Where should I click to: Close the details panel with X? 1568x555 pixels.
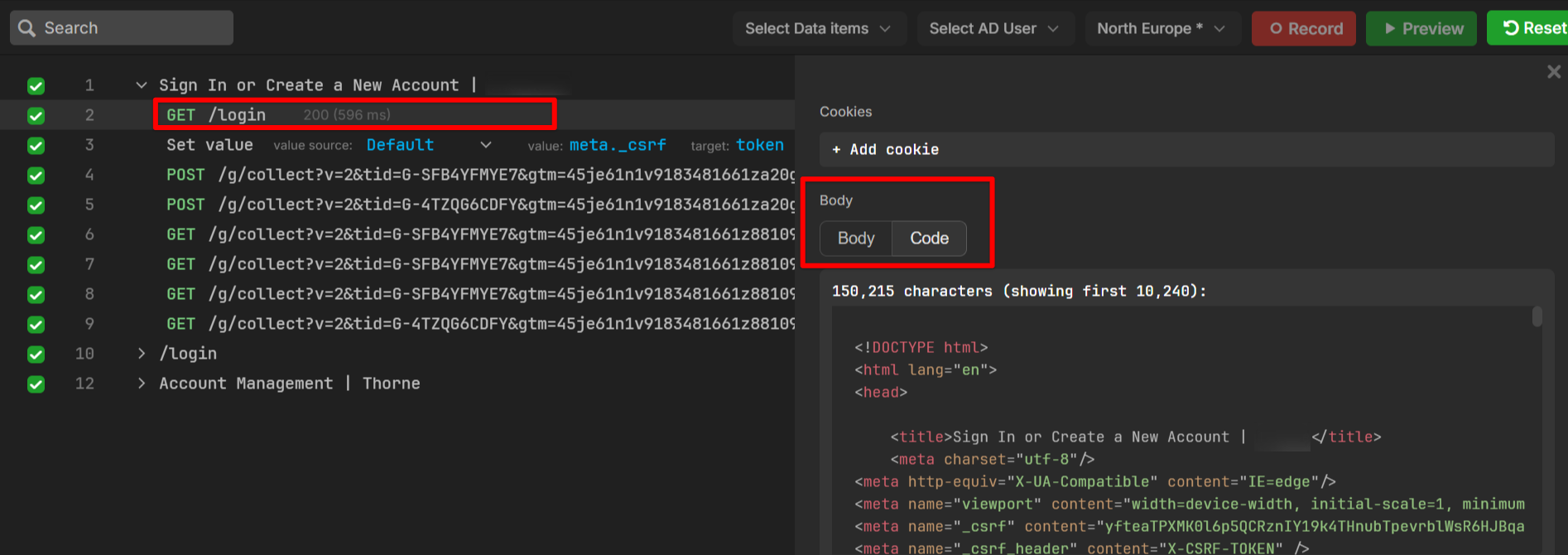tap(1553, 72)
